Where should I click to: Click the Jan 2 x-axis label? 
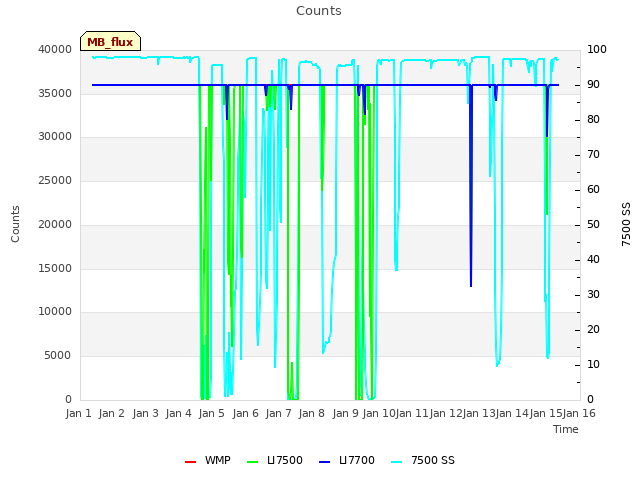[111, 413]
